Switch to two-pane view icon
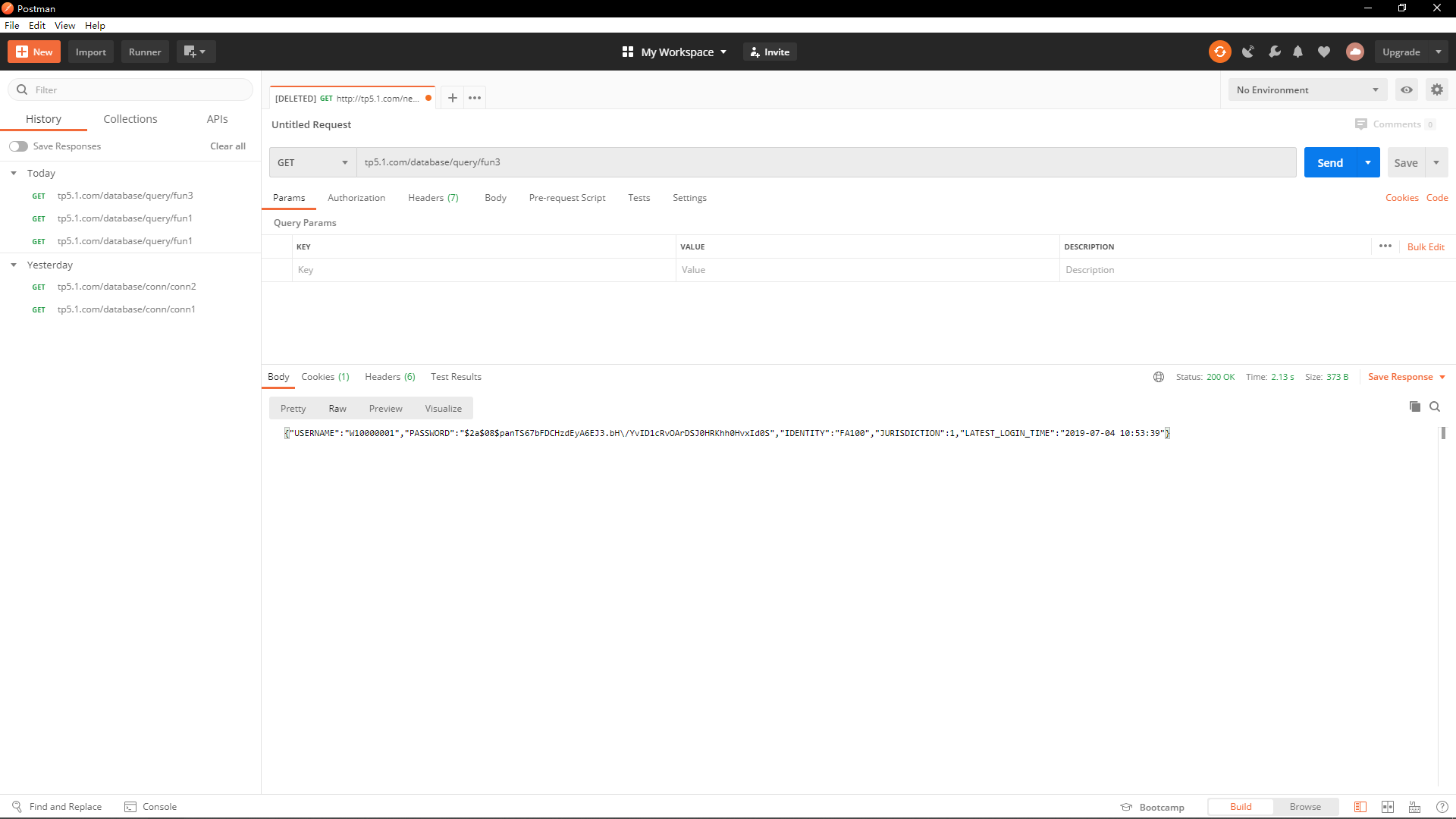Image resolution: width=1456 pixels, height=819 pixels. point(1388,807)
